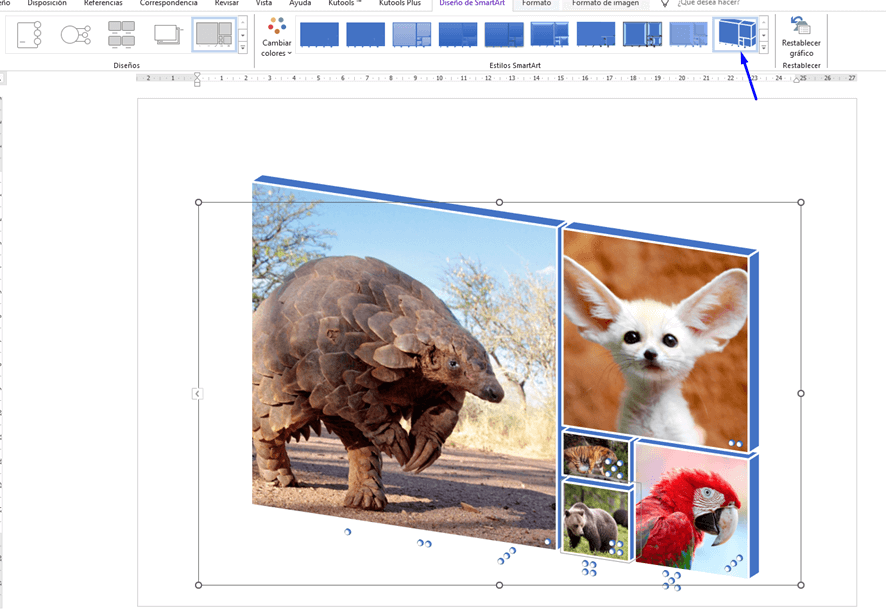Open the Cambiar colores dropdown
Viewport: 886px width, 615px height.
point(276,37)
